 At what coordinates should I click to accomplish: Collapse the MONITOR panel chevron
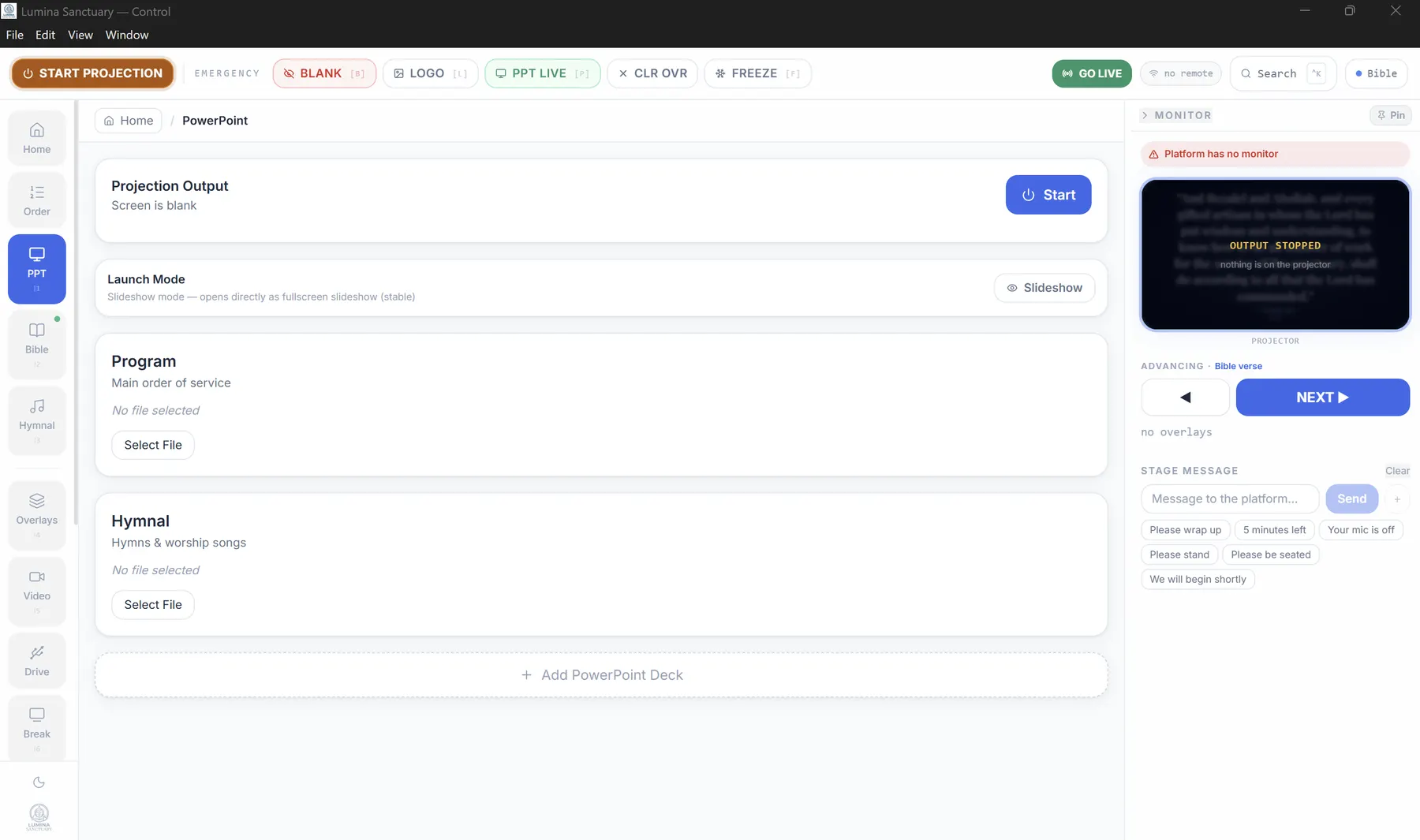pyautogui.click(x=1145, y=115)
